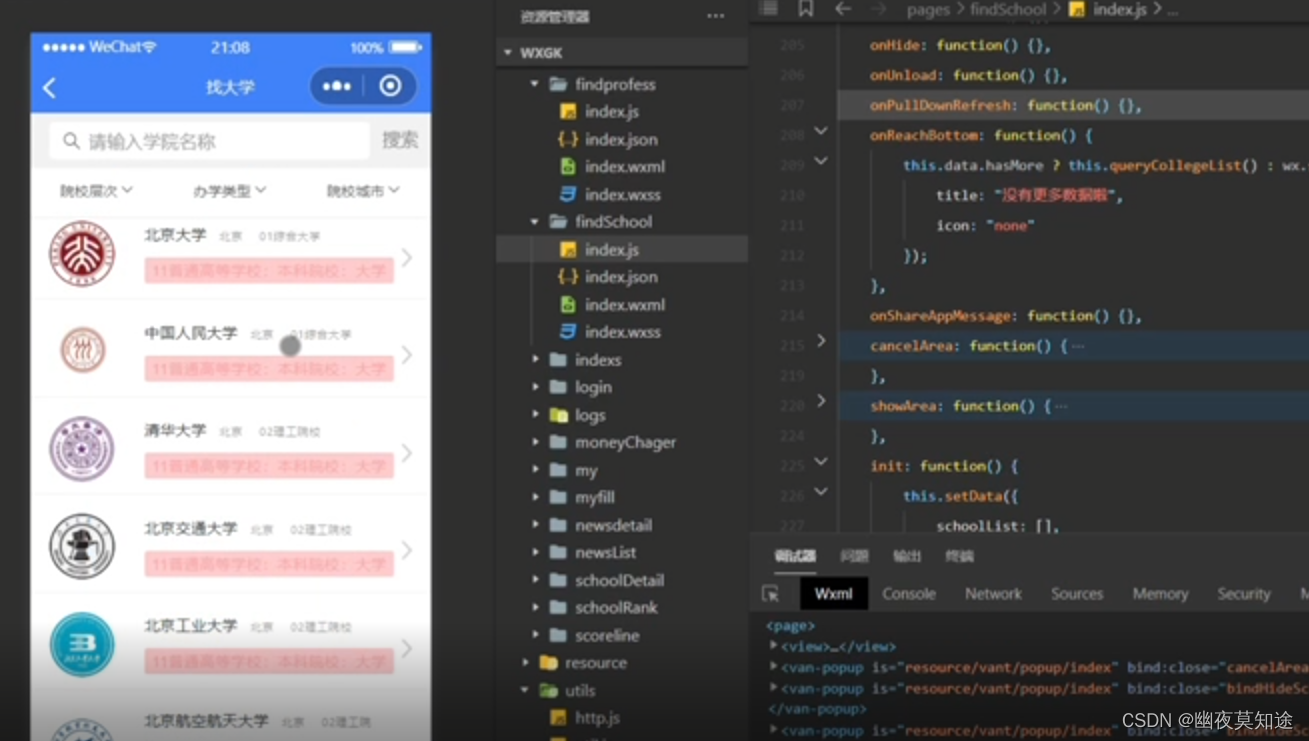
Task: Open 北京大学 row arrow
Action: [x=407, y=258]
